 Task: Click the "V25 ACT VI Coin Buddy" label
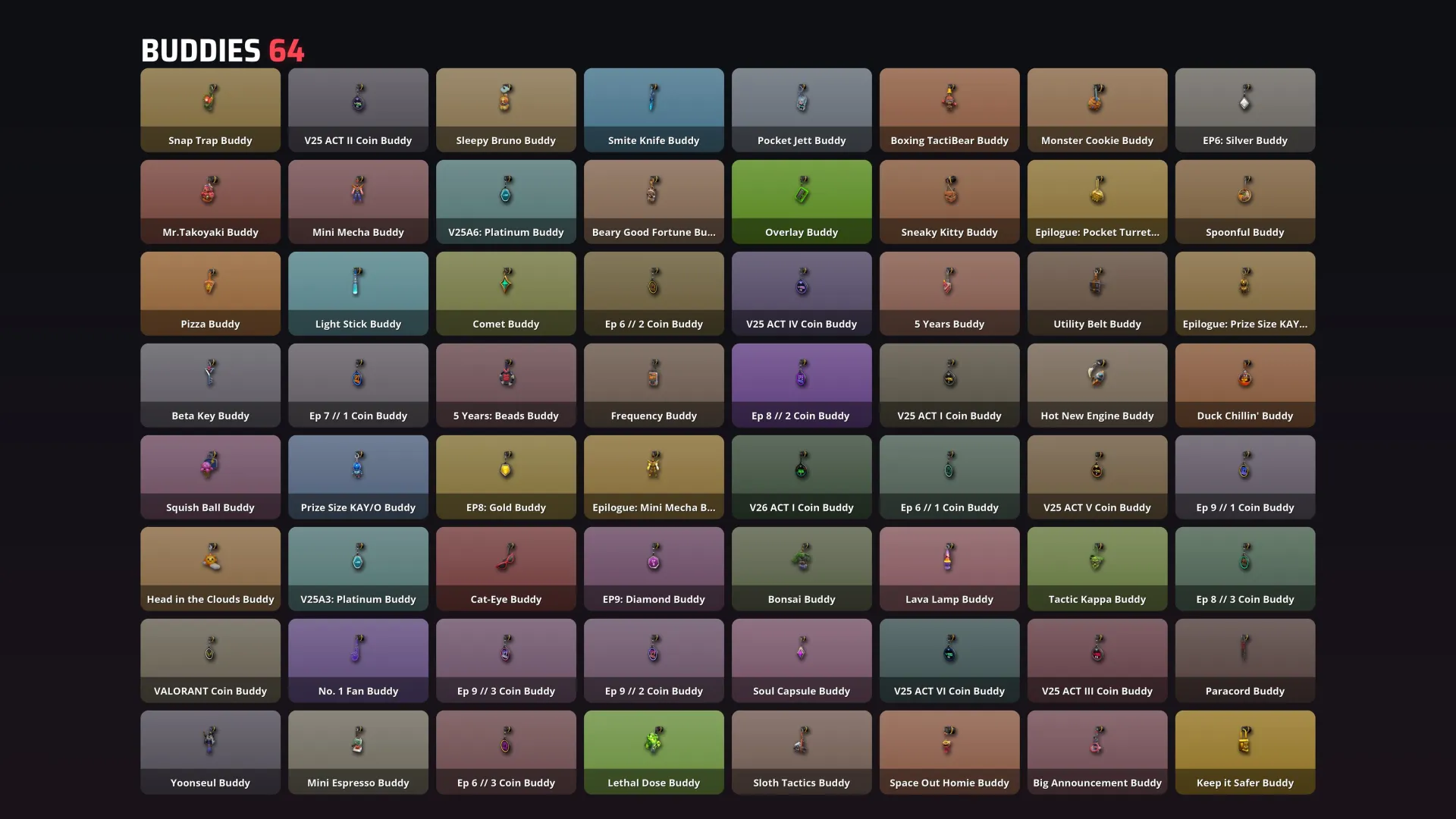coord(949,691)
